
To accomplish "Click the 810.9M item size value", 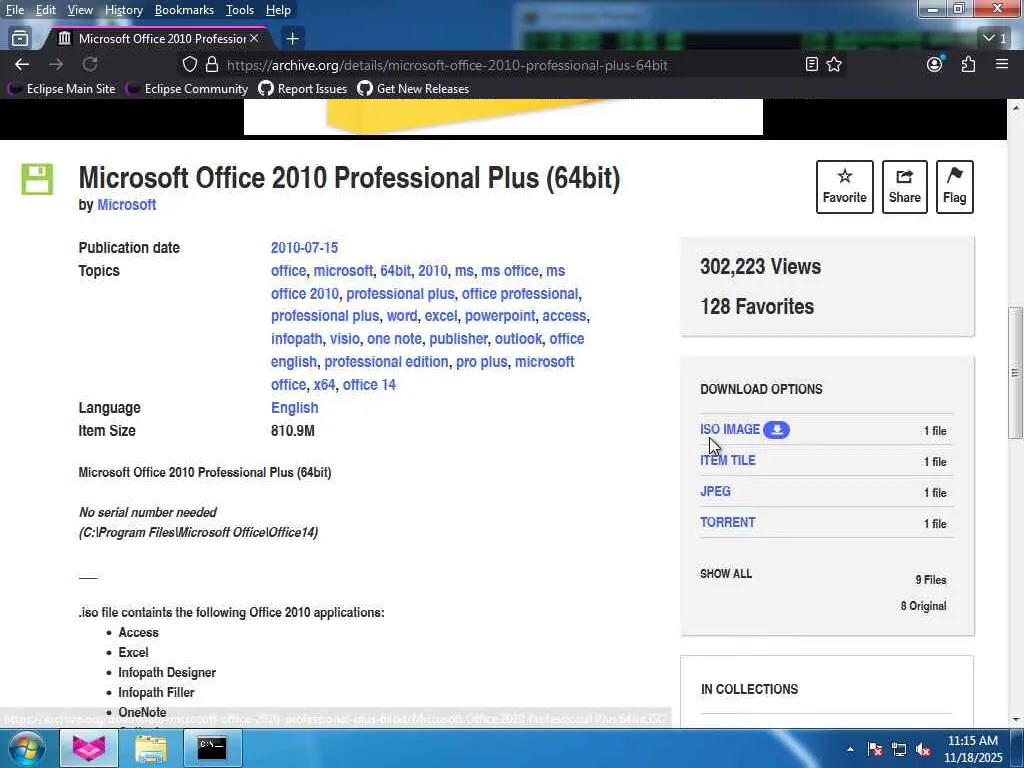I will click(293, 430).
